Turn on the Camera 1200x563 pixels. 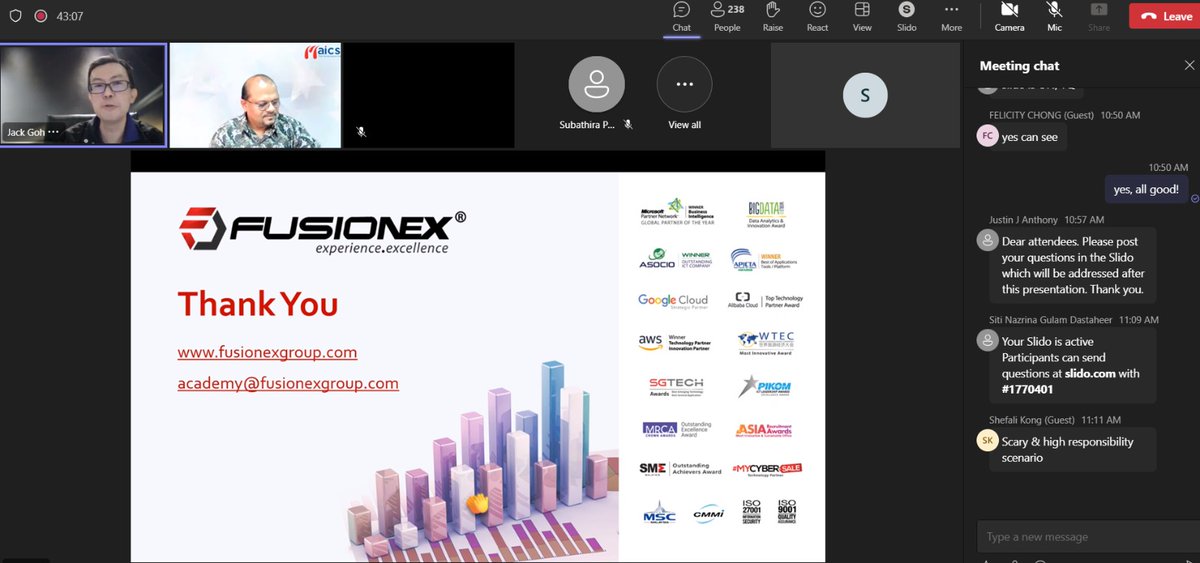pyautogui.click(x=1009, y=16)
